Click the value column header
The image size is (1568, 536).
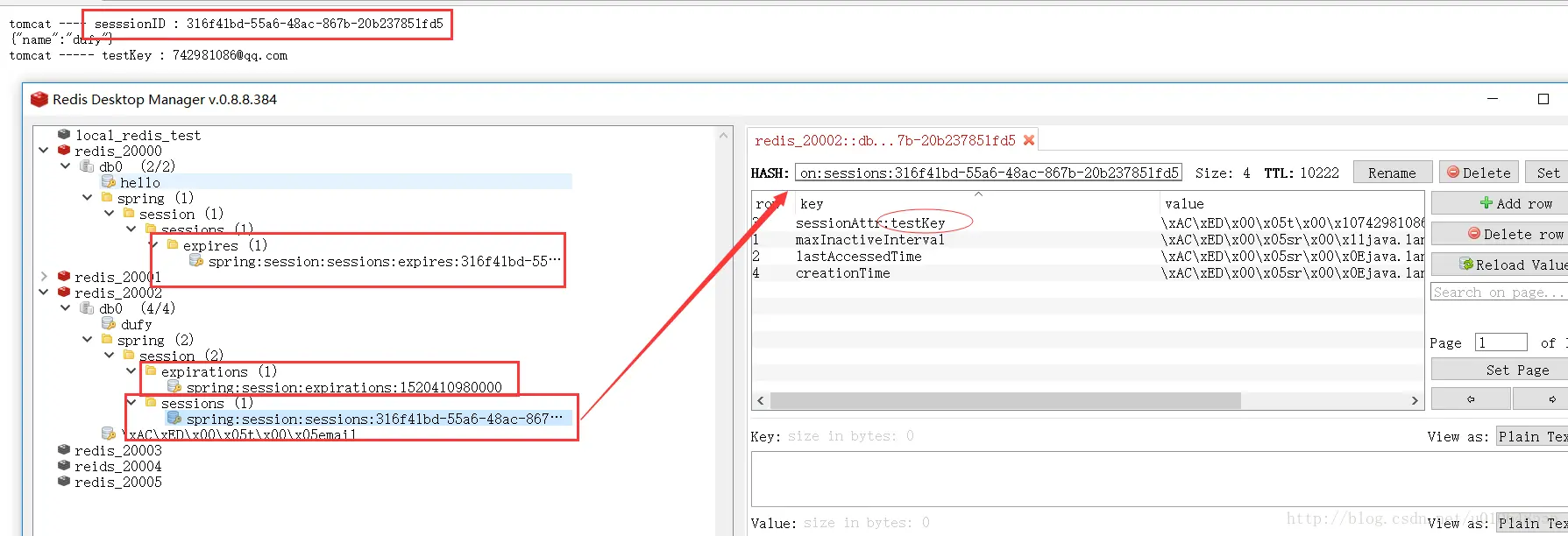coord(1292,203)
